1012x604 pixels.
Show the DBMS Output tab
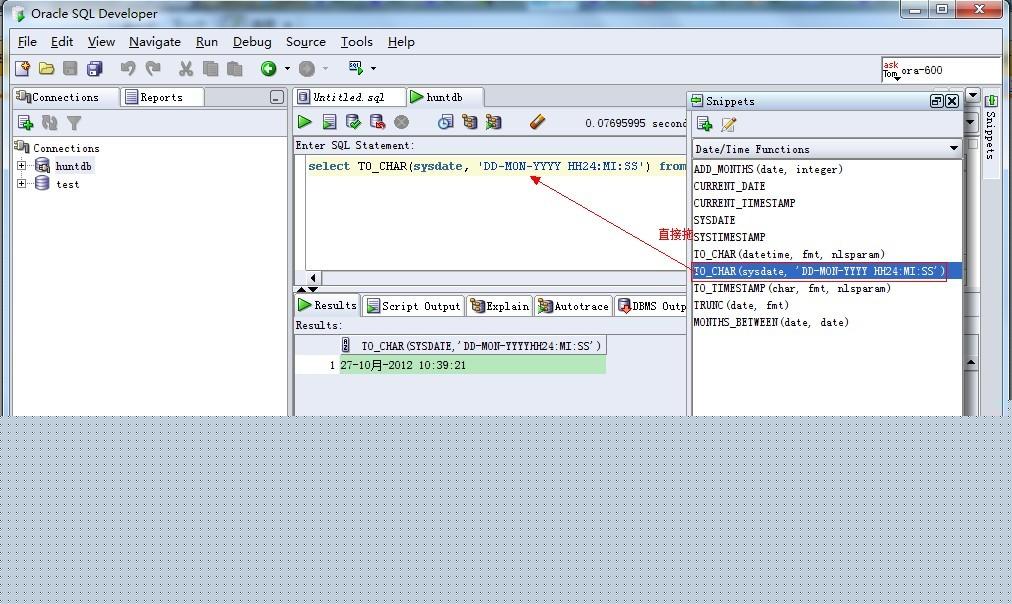click(x=652, y=306)
